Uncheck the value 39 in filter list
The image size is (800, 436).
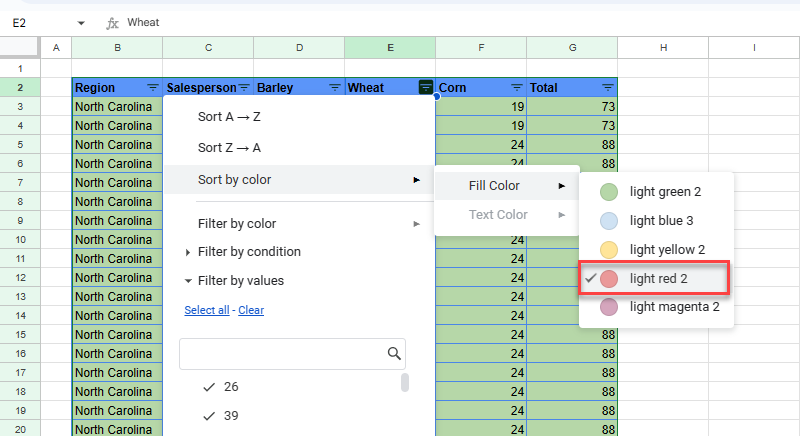tap(209, 416)
